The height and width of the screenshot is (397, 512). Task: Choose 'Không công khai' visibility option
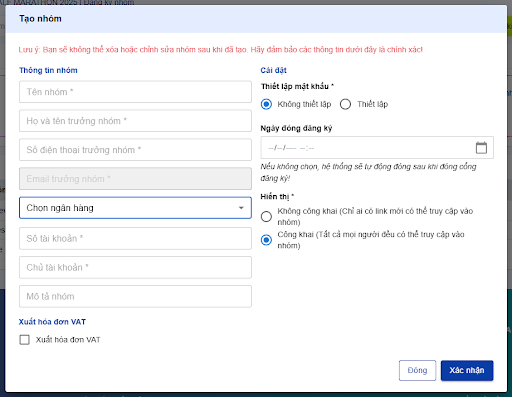click(266, 217)
